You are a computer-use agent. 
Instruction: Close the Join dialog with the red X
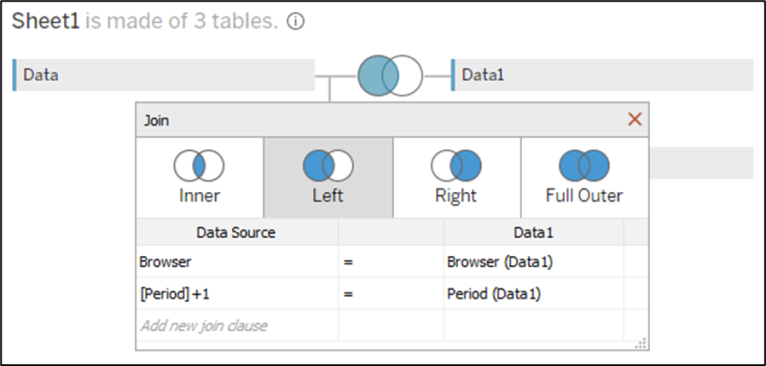635,119
